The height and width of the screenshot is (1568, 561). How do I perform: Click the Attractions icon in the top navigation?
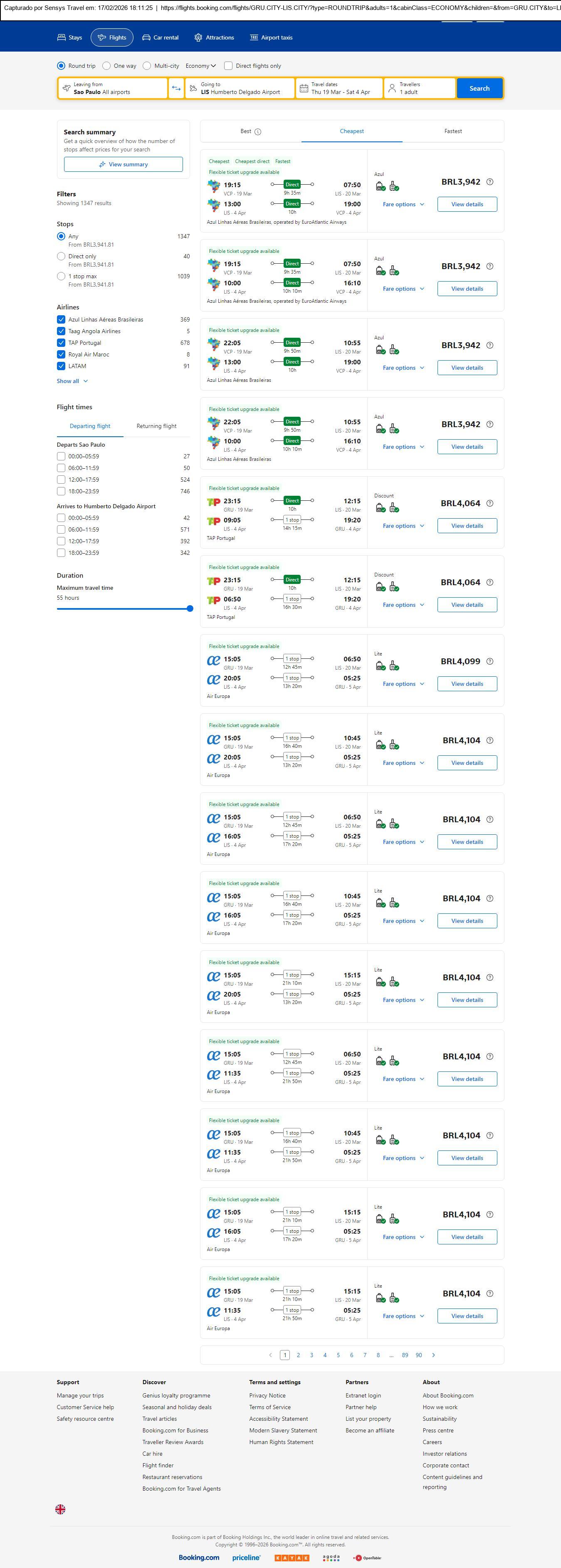198,38
